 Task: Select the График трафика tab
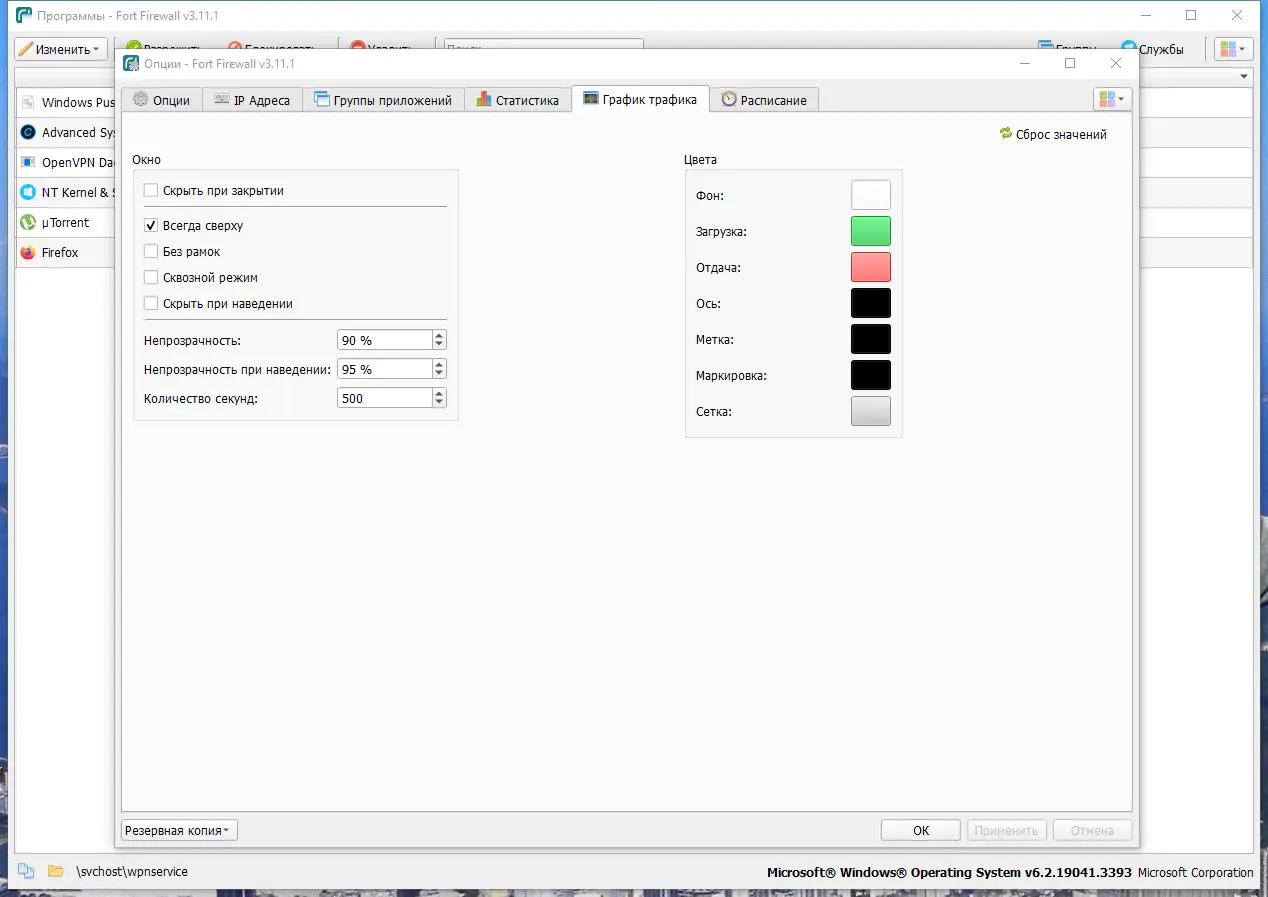pos(641,99)
